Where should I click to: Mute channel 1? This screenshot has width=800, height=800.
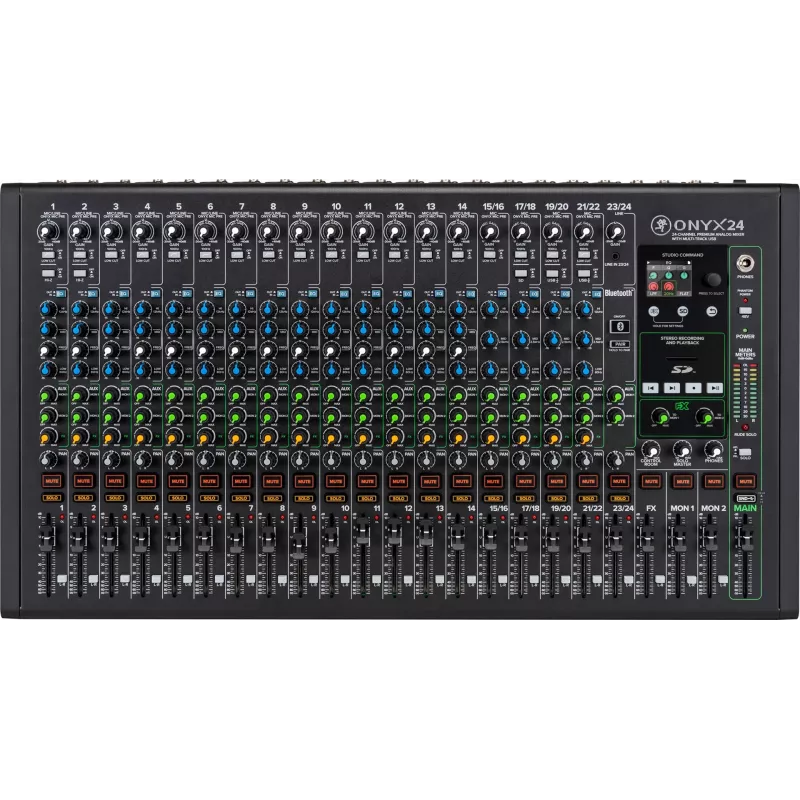click(x=52, y=481)
